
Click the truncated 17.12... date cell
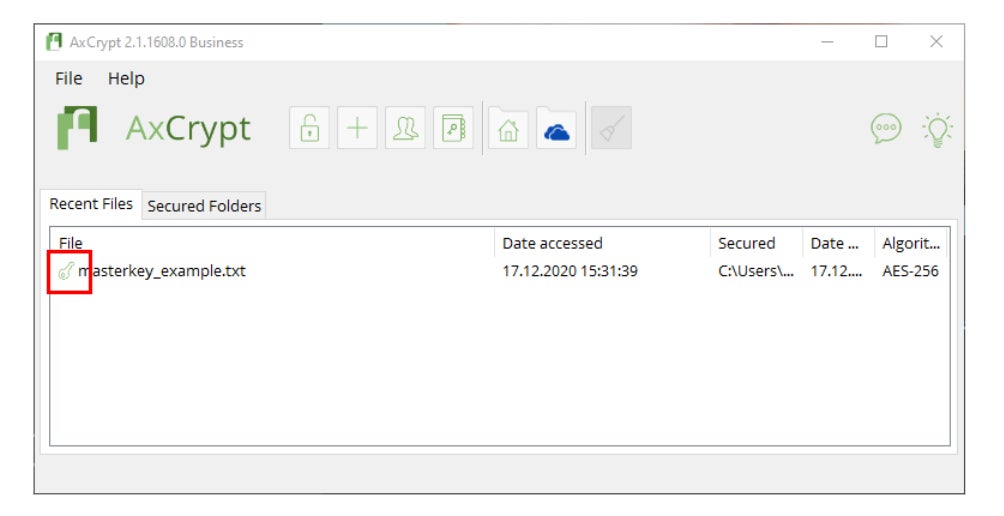tap(836, 271)
